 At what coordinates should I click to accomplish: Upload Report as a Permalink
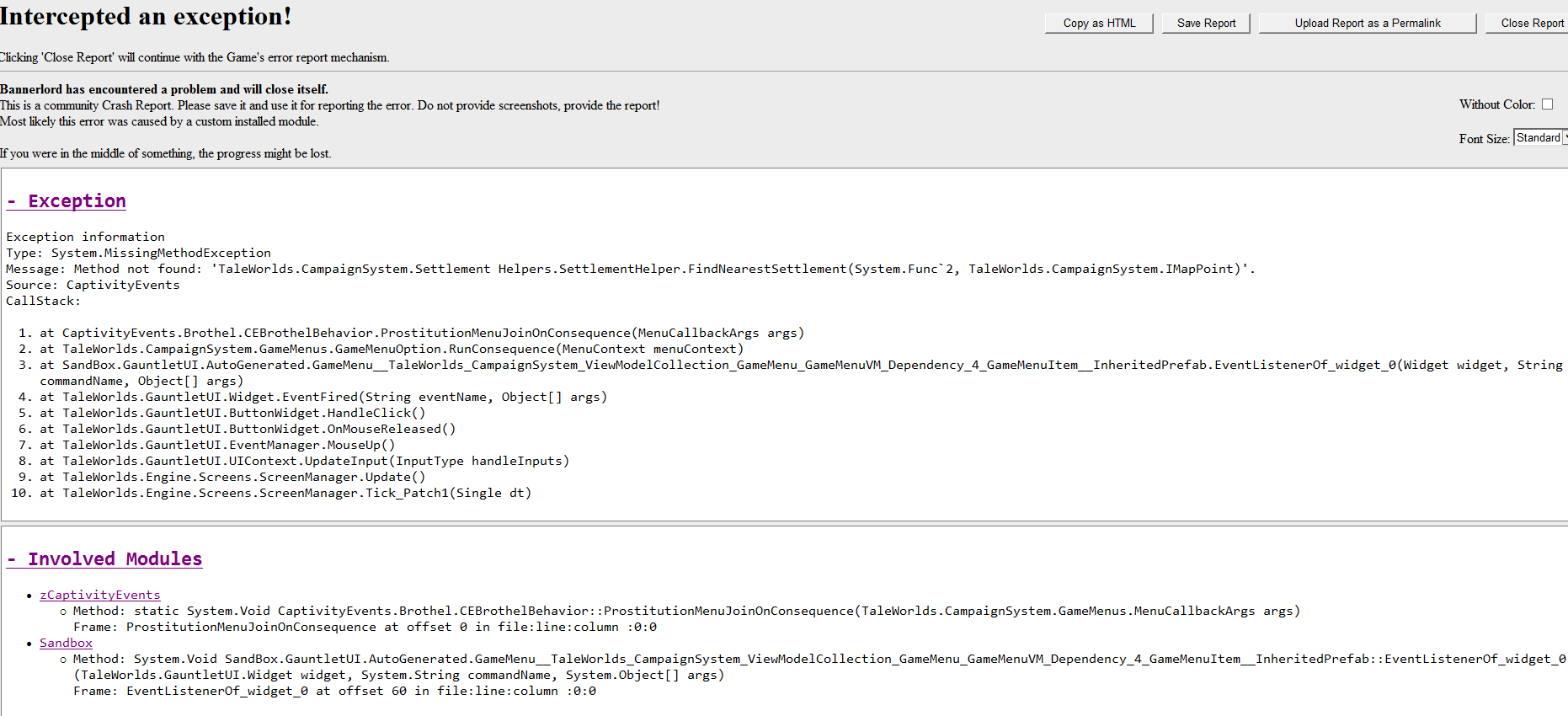[1367, 24]
